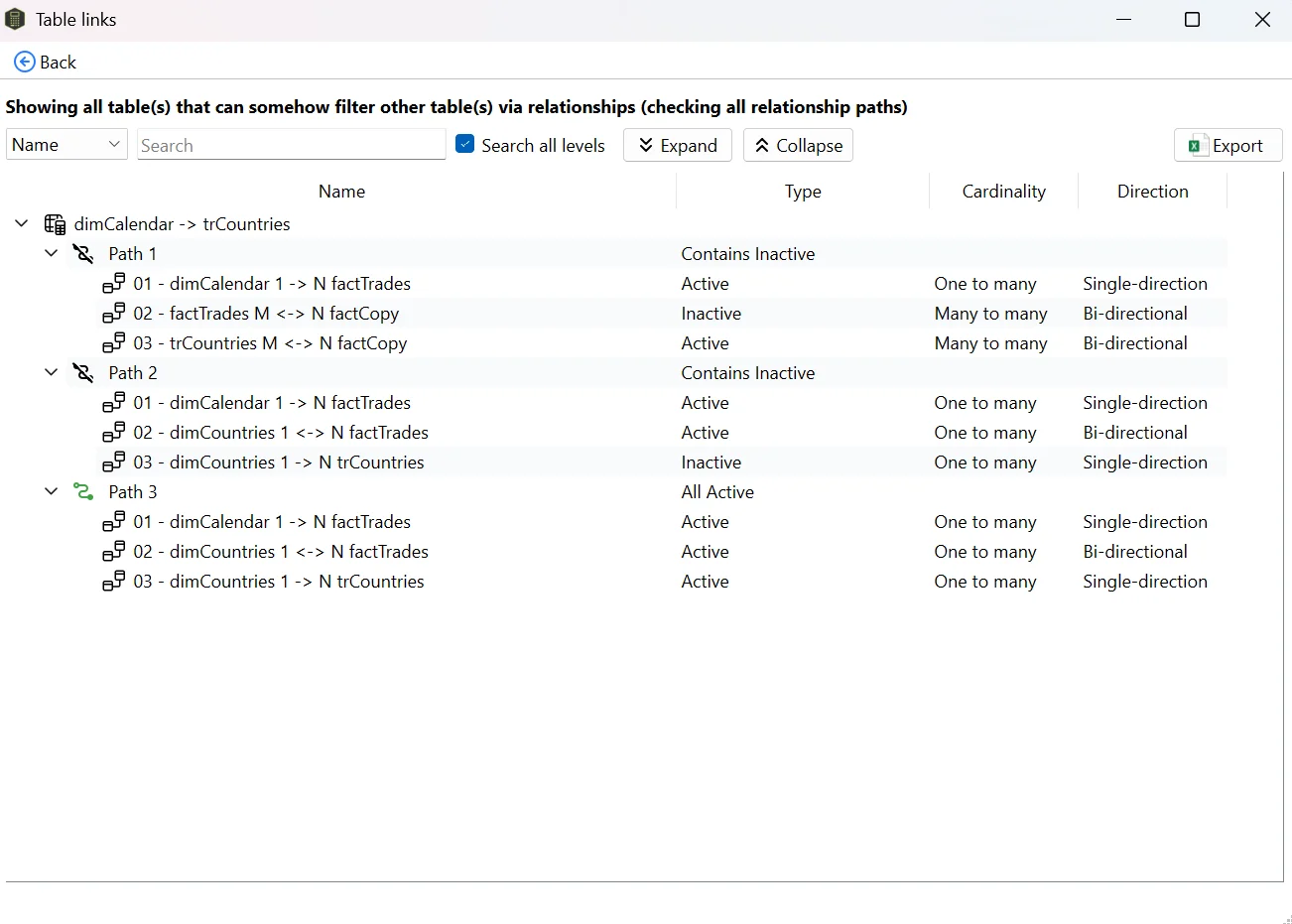
Task: Click the table icon beside dimCalendar -> trCountries
Action: [56, 224]
